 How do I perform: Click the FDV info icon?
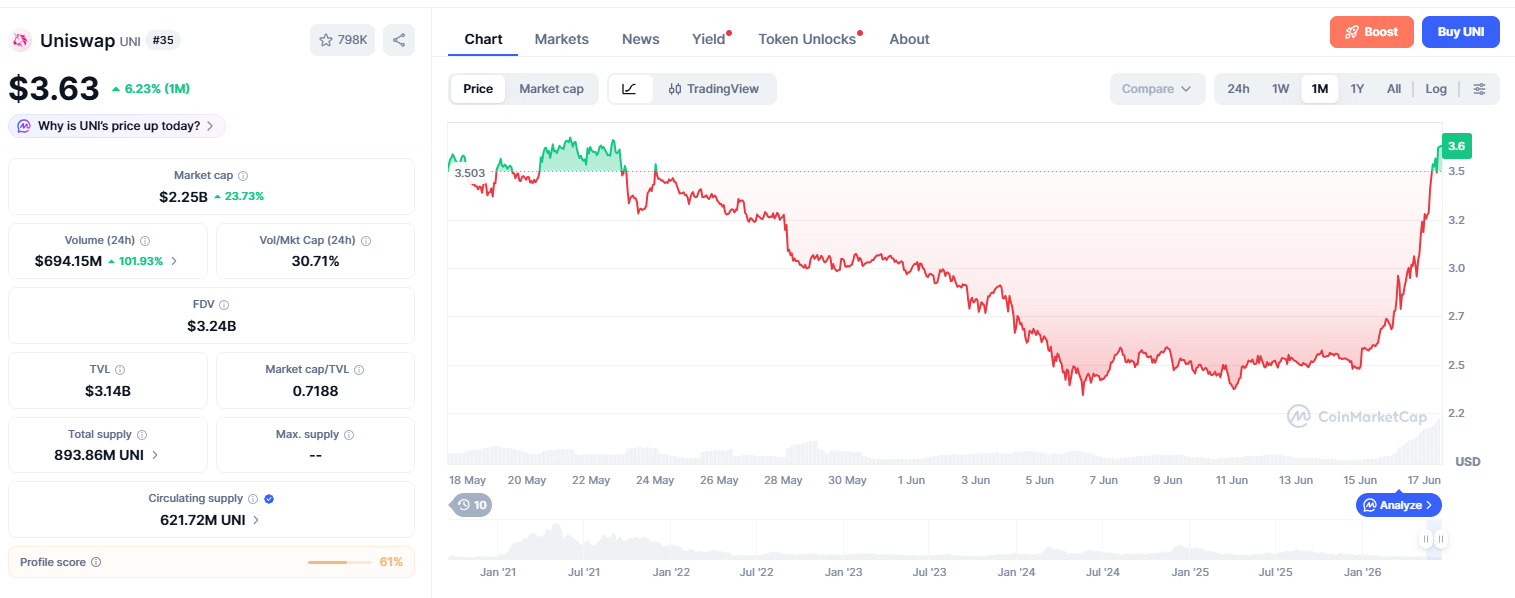click(224, 305)
